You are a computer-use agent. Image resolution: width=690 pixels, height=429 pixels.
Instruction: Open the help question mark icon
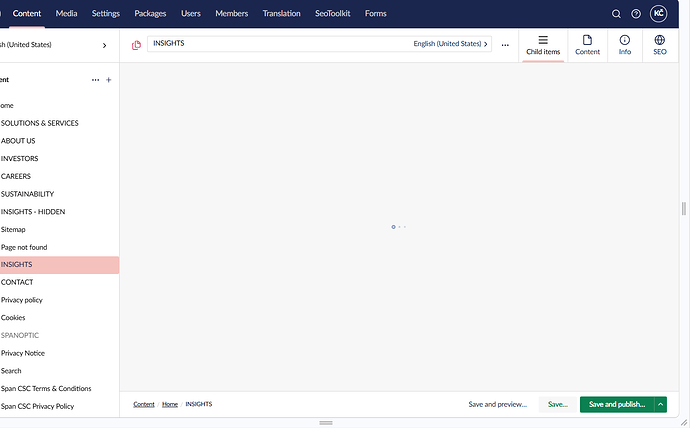(636, 14)
